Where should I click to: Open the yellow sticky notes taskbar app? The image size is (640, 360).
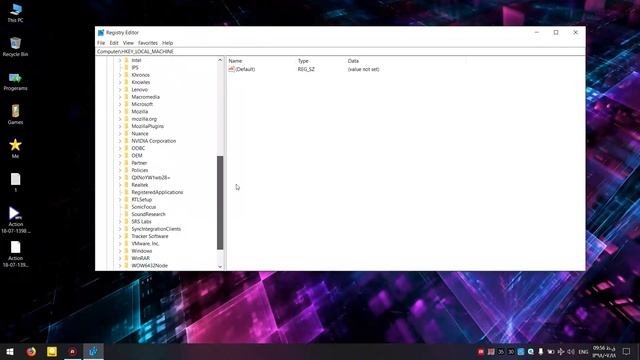click(x=52, y=351)
